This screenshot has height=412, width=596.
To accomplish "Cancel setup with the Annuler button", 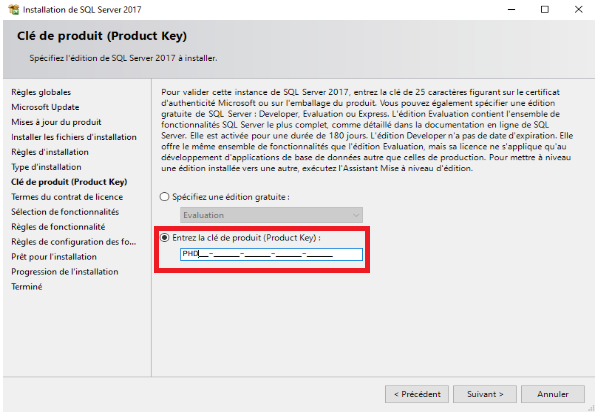I will tap(553, 394).
